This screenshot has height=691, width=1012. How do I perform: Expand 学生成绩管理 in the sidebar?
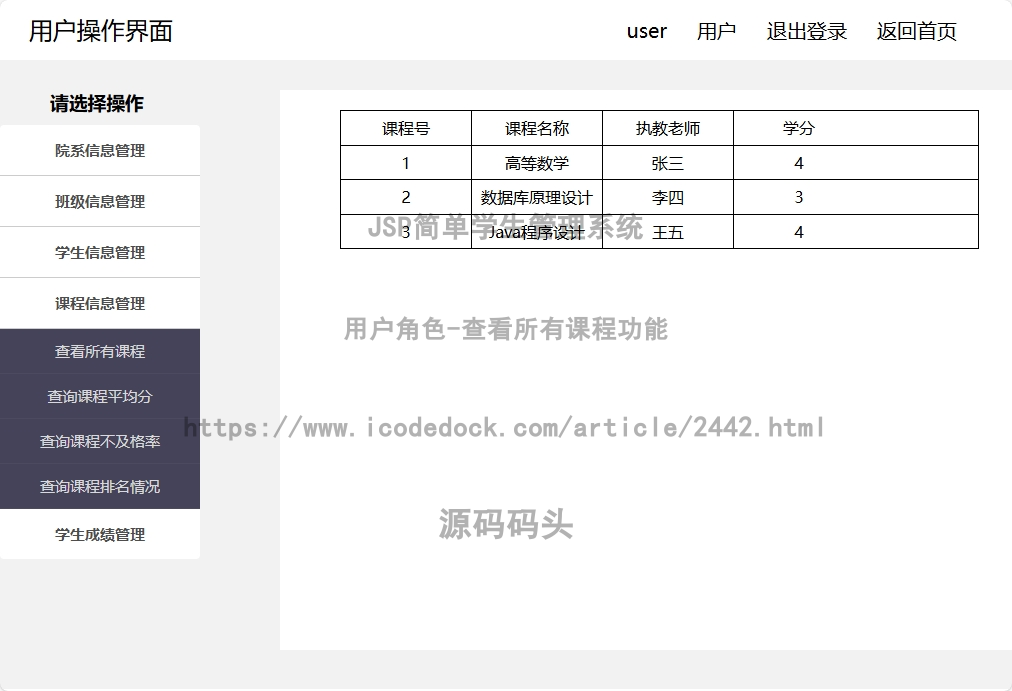[x=99, y=534]
